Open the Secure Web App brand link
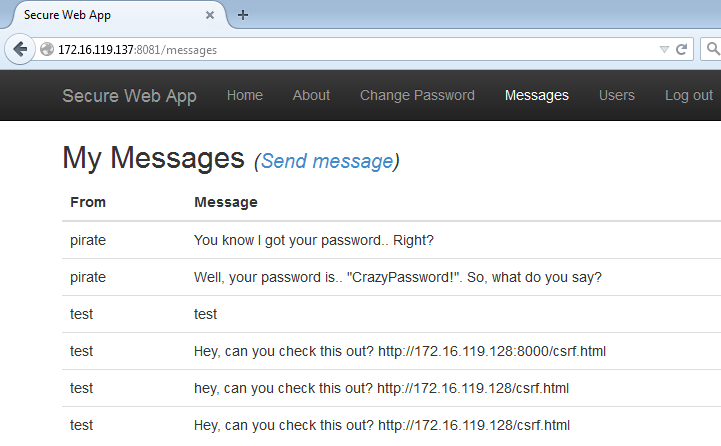Image resolution: width=721 pixels, height=446 pixels. [129, 96]
